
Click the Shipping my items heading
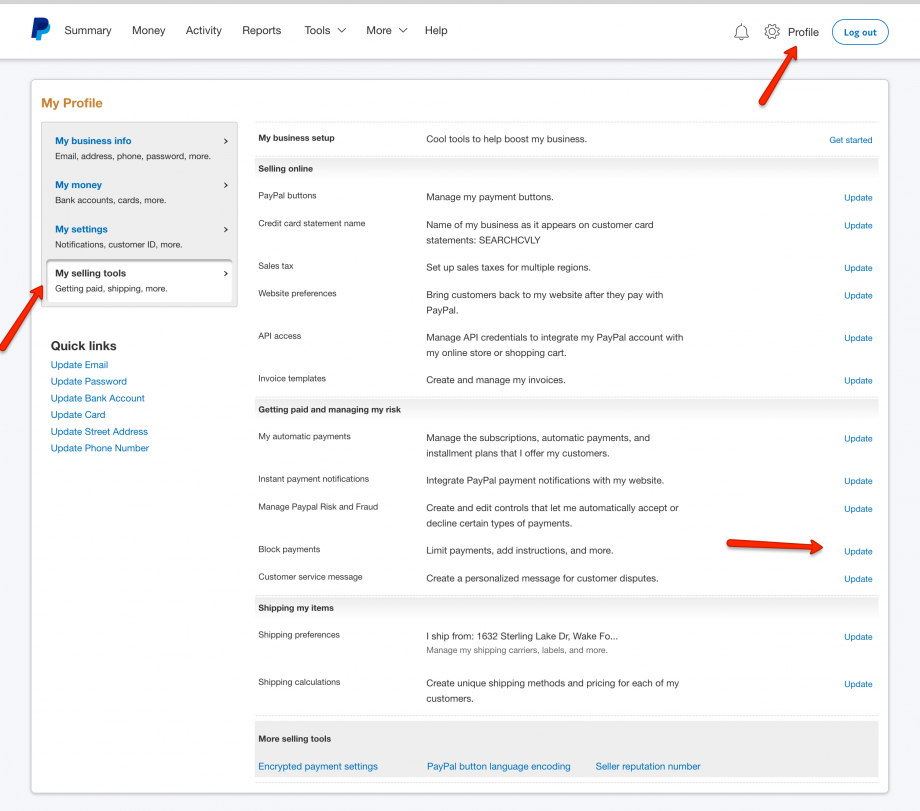pos(296,608)
